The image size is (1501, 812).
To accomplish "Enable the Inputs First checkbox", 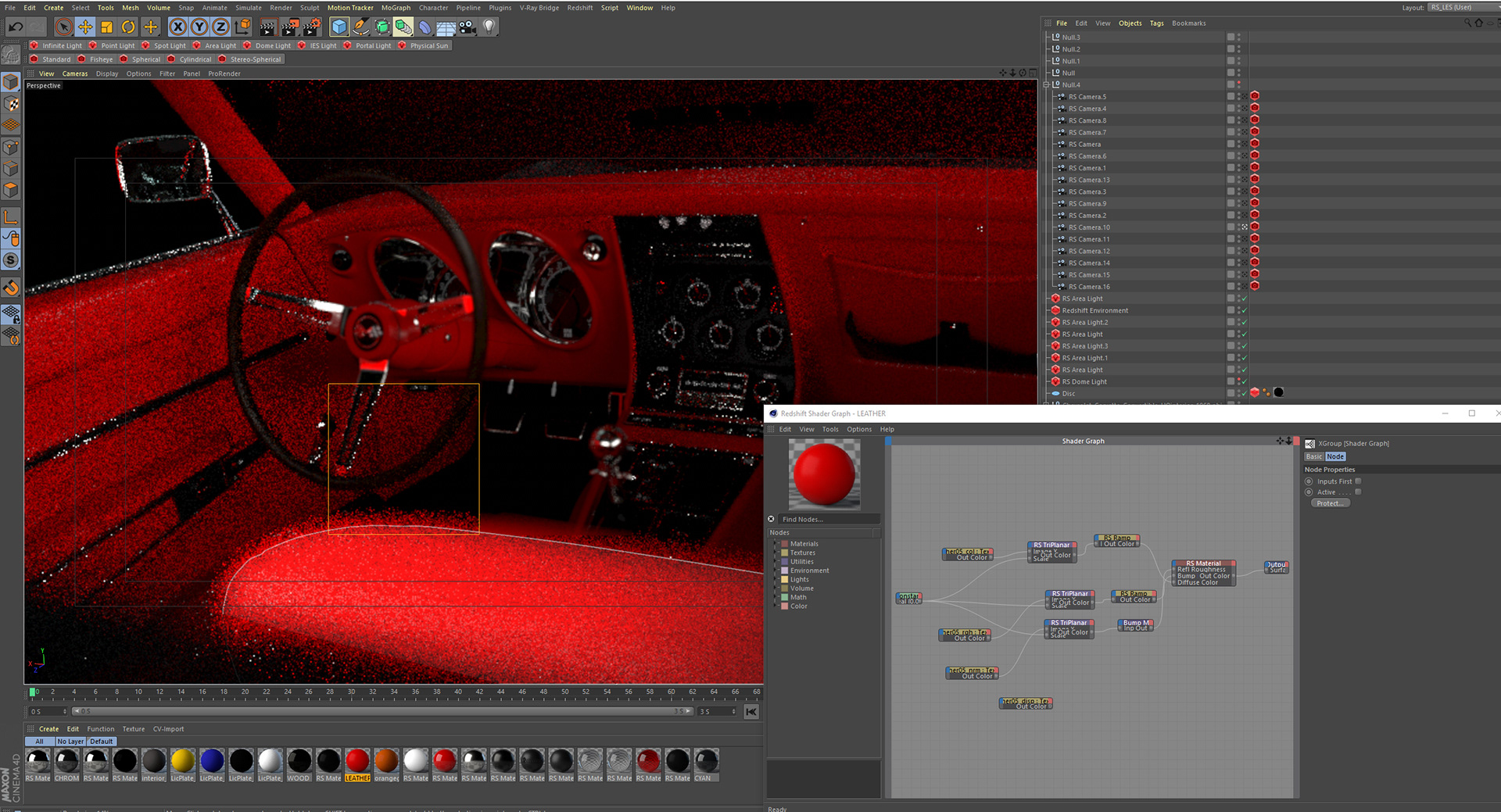I will pyautogui.click(x=1358, y=481).
